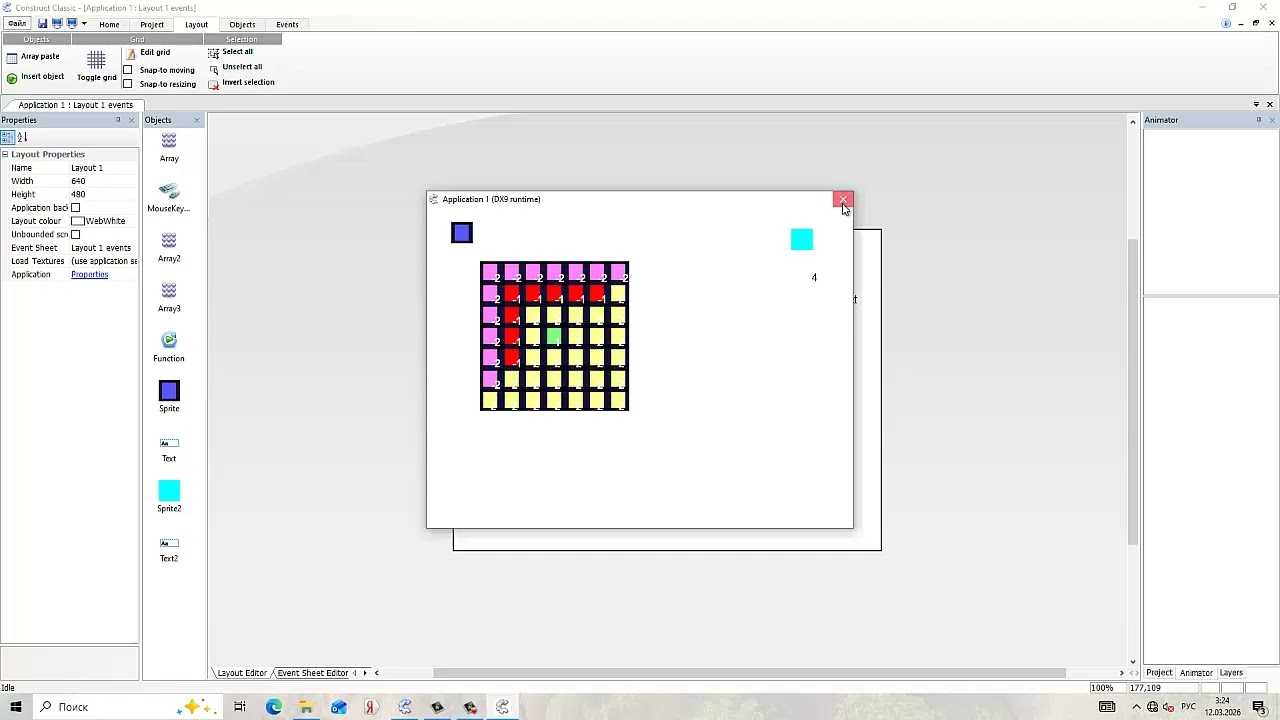This screenshot has width=1280, height=720.
Task: Open the quick access toolbar dropdown arrow
Action: click(x=84, y=23)
